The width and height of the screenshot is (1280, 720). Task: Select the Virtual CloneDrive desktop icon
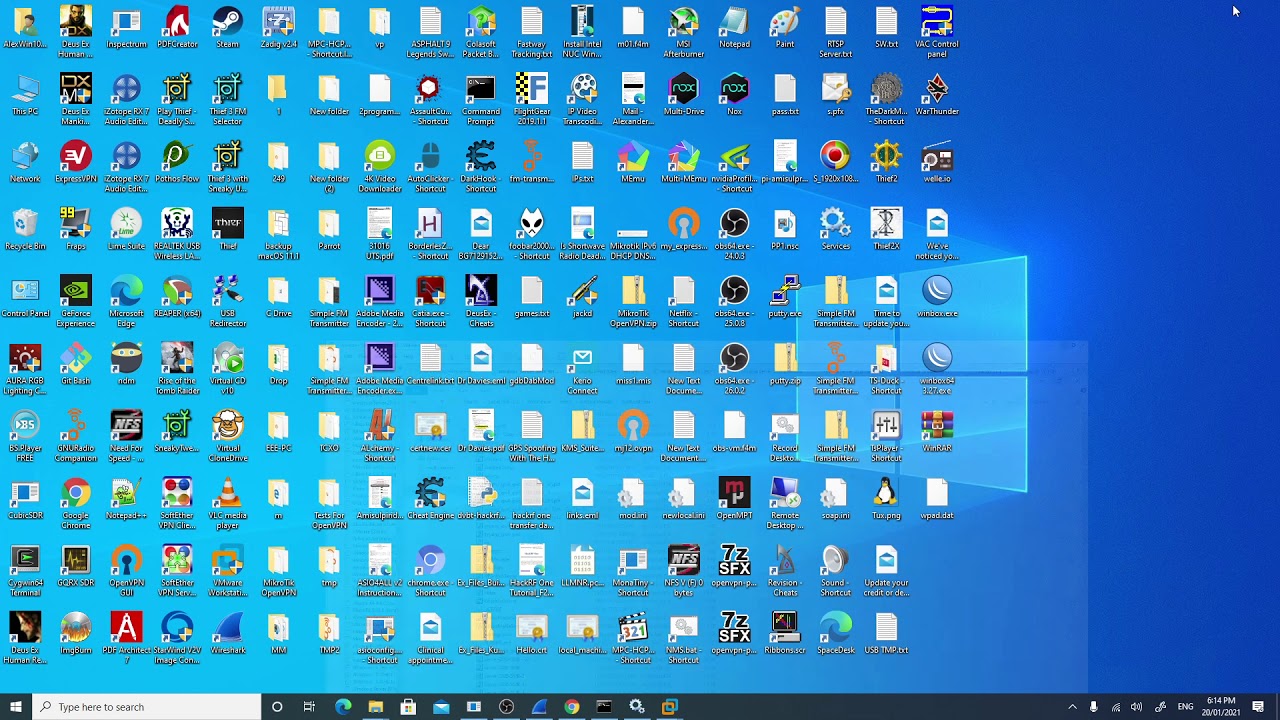(227, 437)
